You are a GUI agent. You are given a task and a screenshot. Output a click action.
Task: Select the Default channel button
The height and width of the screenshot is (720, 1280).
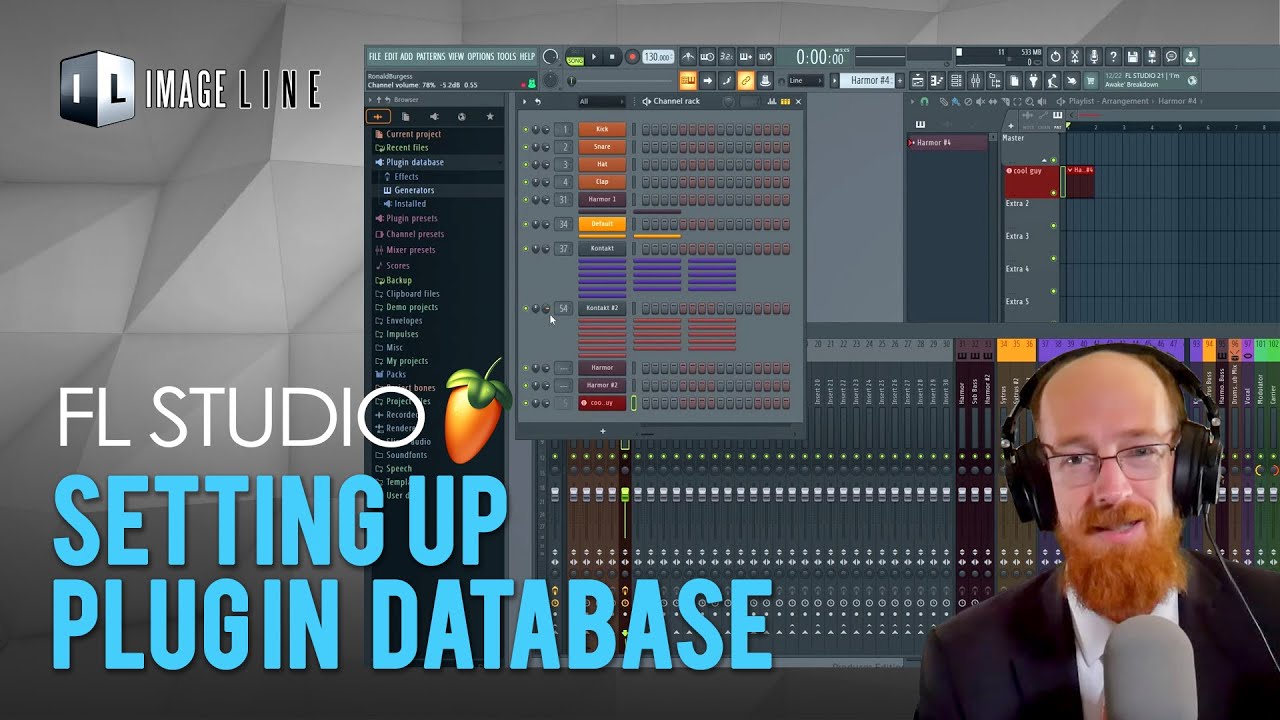pos(602,224)
